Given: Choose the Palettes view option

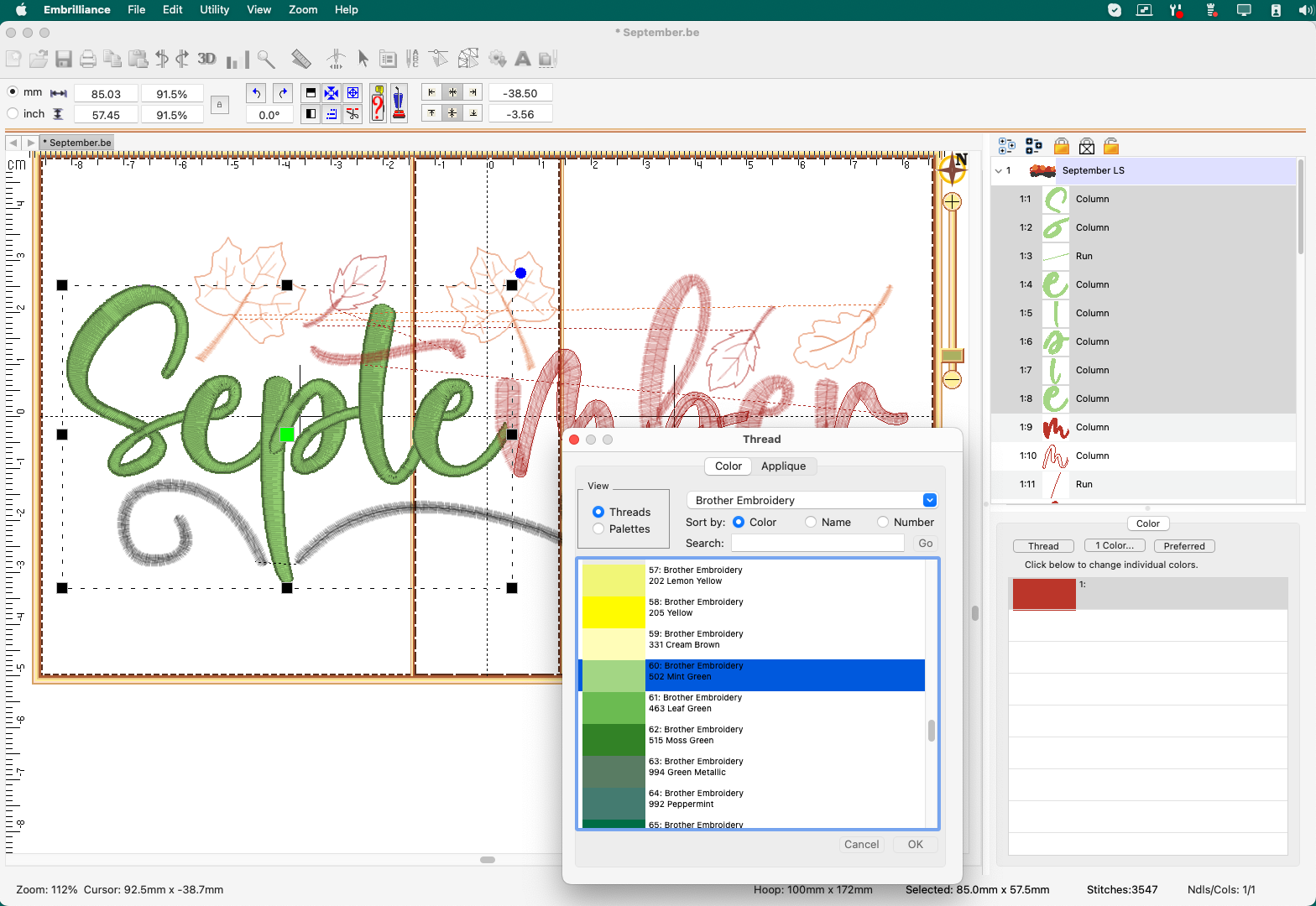Looking at the screenshot, I should point(598,528).
